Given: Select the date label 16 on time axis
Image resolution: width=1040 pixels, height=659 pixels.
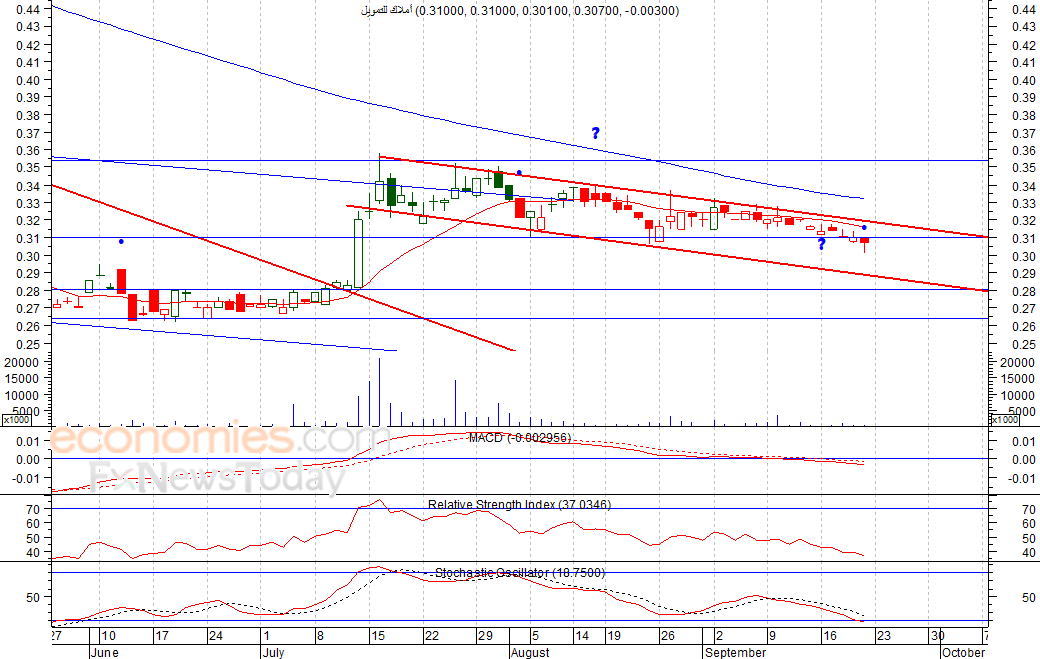Looking at the screenshot, I should tap(830, 636).
